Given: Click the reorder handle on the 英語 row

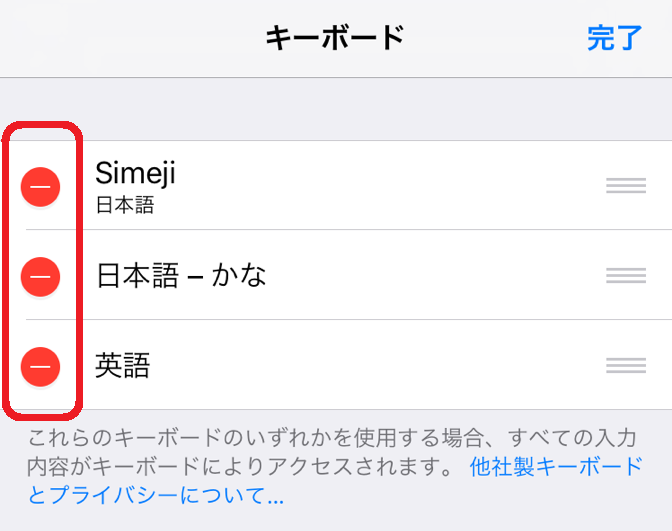Looking at the screenshot, I should [x=625, y=365].
